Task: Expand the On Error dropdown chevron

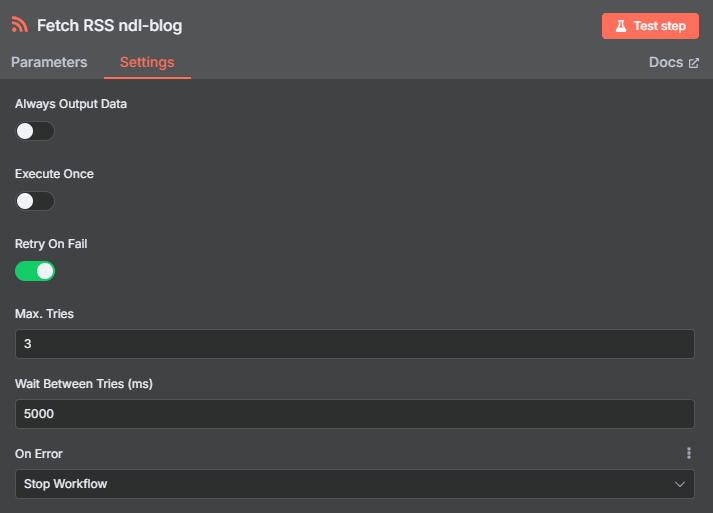Action: coord(680,484)
